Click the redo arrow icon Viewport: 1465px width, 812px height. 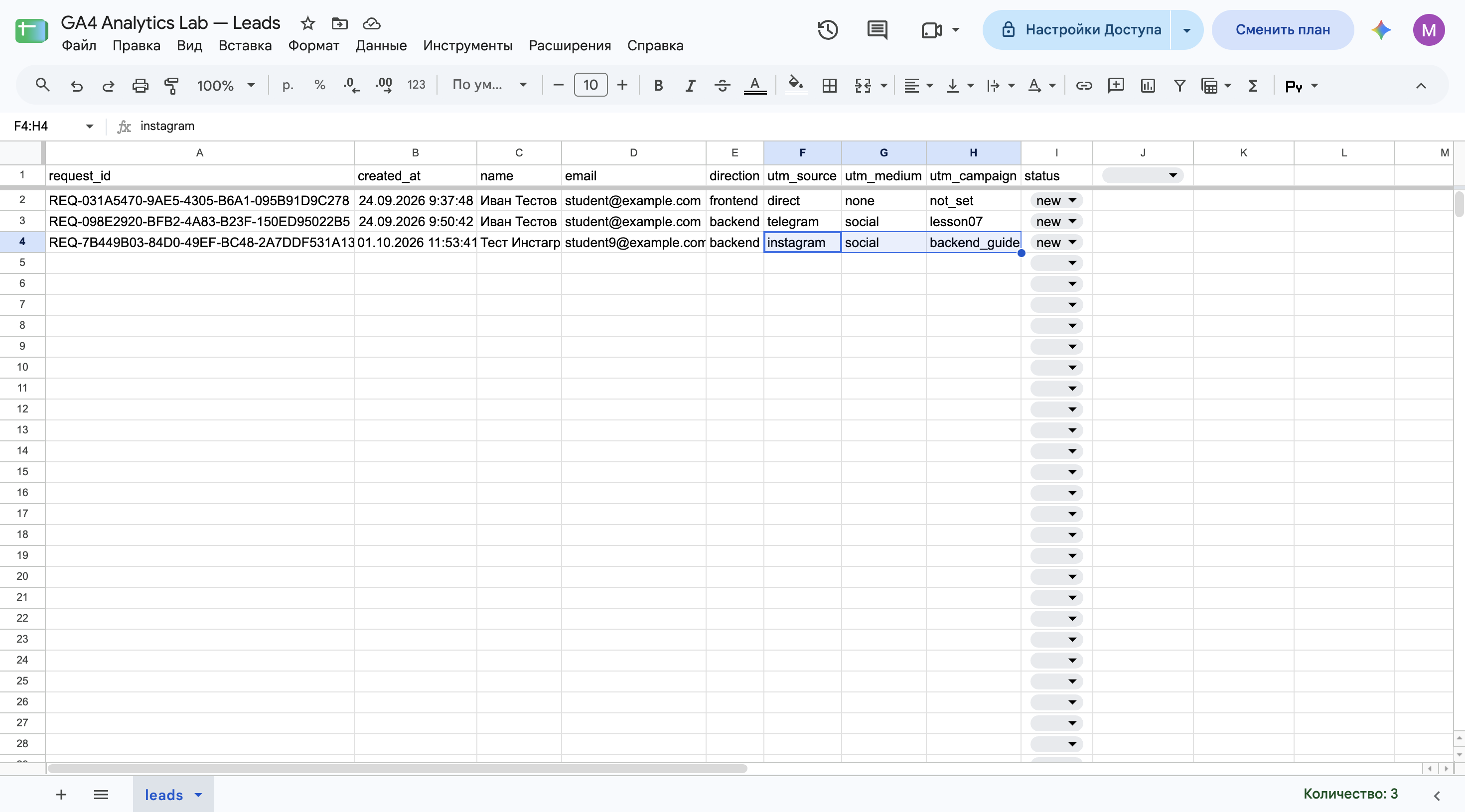pyautogui.click(x=108, y=86)
